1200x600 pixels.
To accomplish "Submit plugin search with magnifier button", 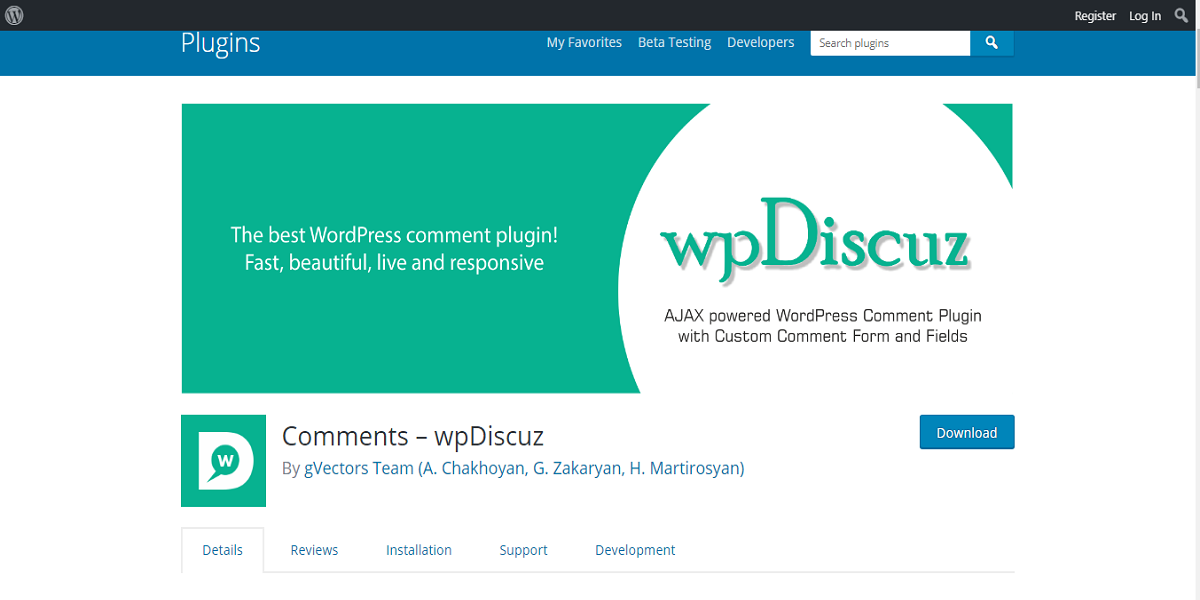I will (992, 43).
